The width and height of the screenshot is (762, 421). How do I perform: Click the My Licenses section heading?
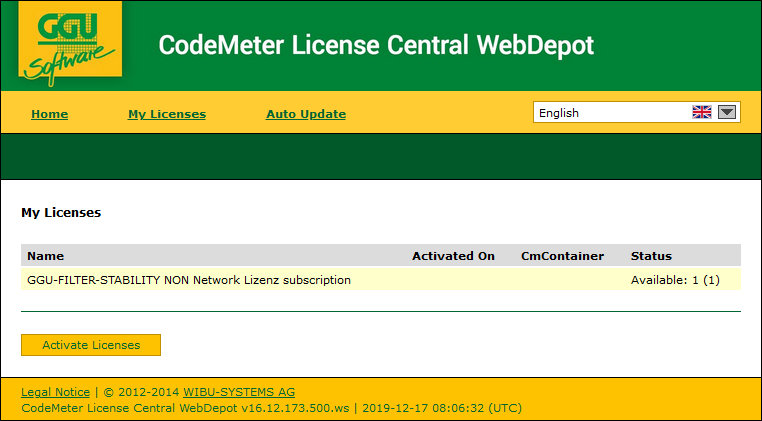point(61,213)
